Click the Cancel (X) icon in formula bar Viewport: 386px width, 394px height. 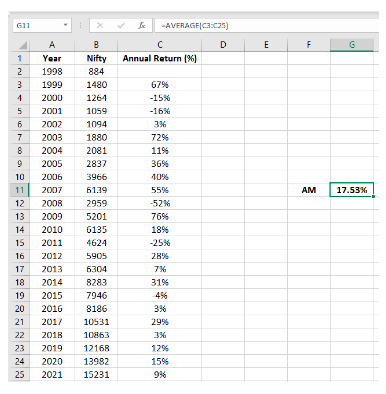pos(100,25)
